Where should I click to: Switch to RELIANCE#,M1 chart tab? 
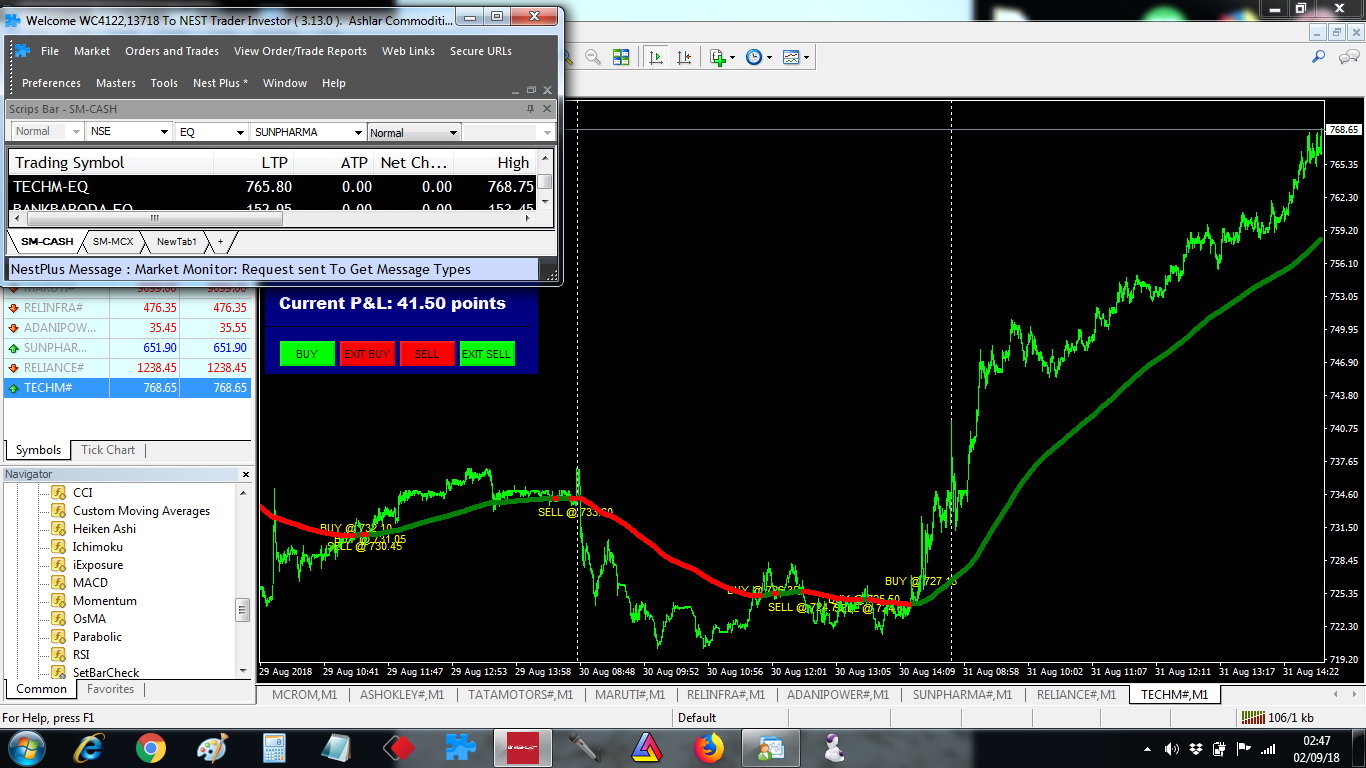tap(1078, 694)
